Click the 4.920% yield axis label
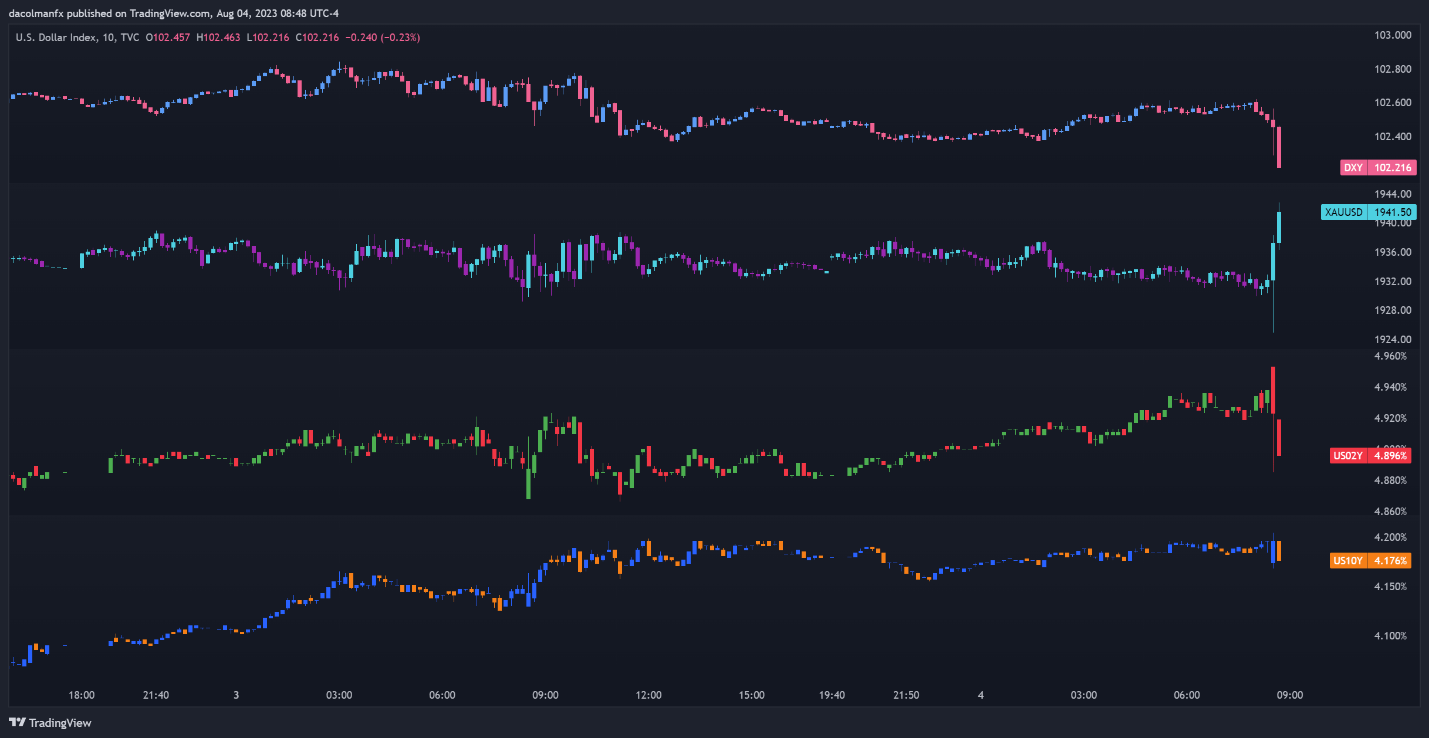Viewport: 1429px width, 738px height. pyautogui.click(x=1391, y=418)
